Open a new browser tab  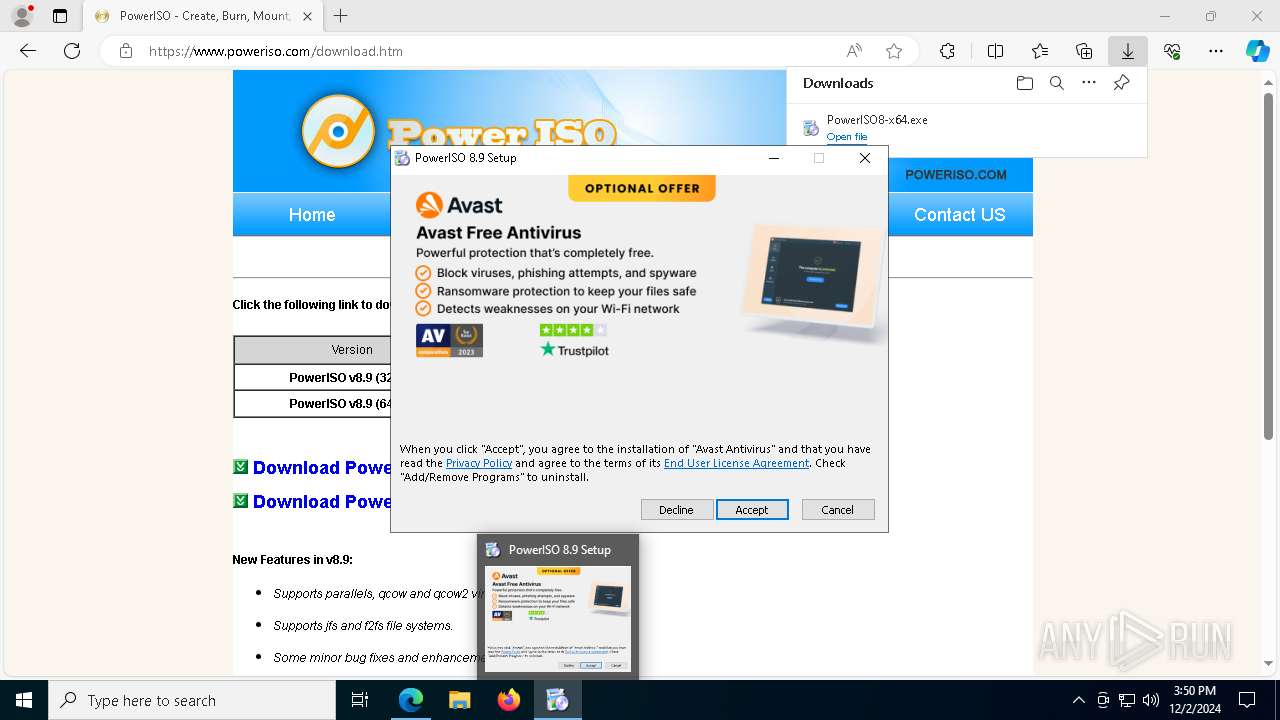click(x=341, y=16)
